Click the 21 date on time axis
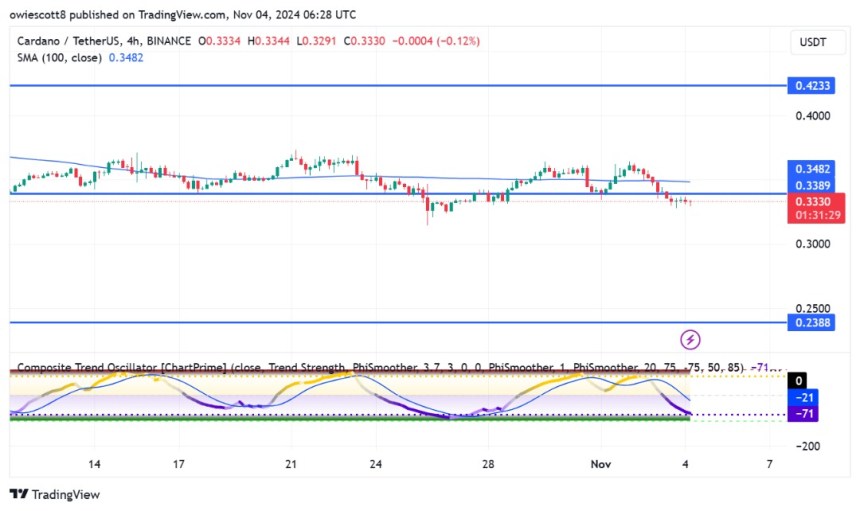 pos(291,465)
